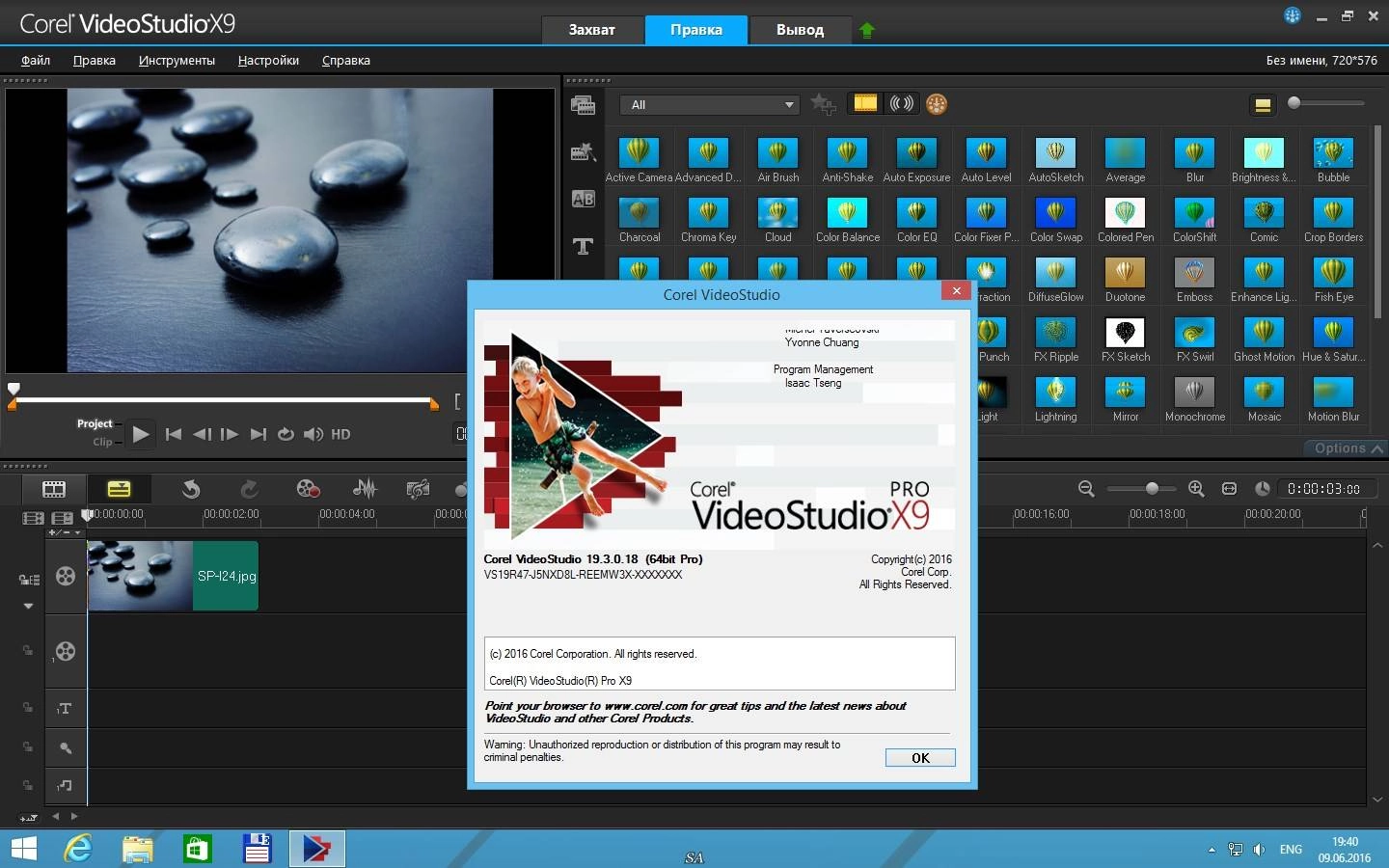Image resolution: width=1389 pixels, height=868 pixels.
Task: Click the Undo arrow in timeline toolbar
Action: [x=190, y=489]
